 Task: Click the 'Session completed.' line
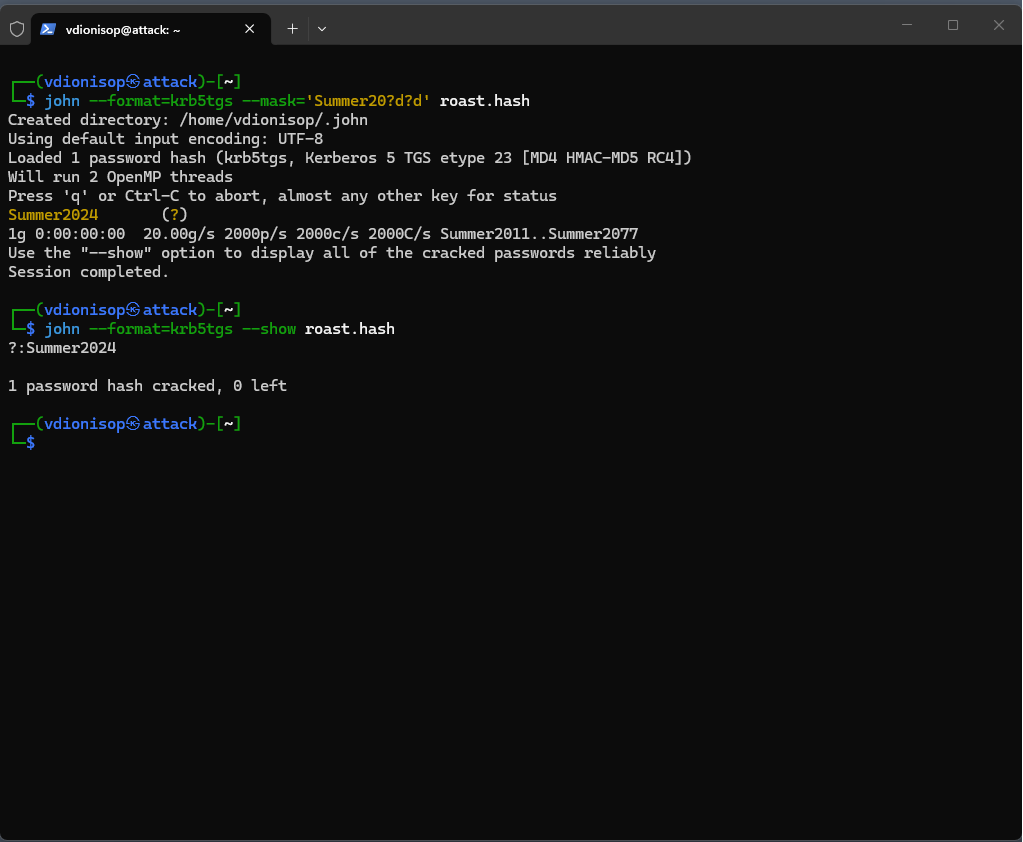tap(89, 272)
